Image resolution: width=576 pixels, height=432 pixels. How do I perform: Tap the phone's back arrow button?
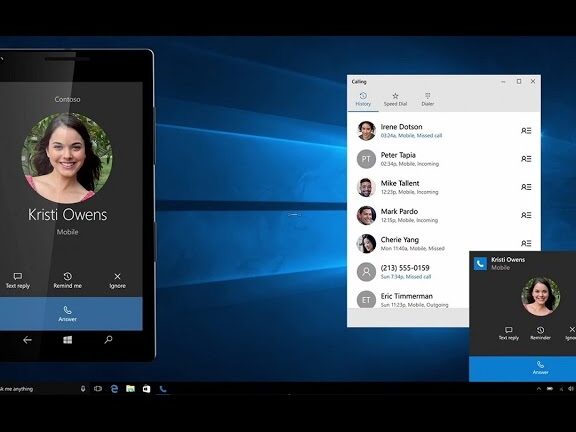click(27, 340)
